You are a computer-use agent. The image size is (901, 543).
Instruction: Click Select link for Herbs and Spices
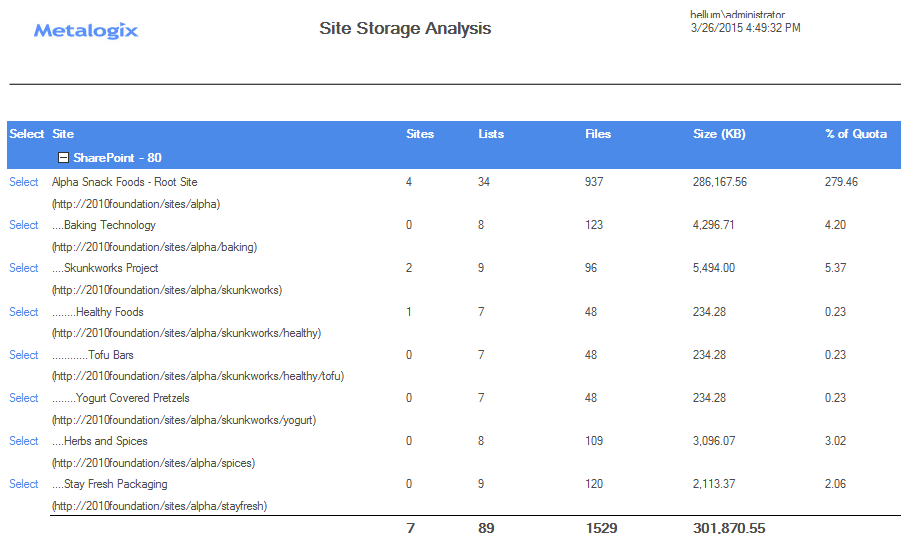click(24, 441)
